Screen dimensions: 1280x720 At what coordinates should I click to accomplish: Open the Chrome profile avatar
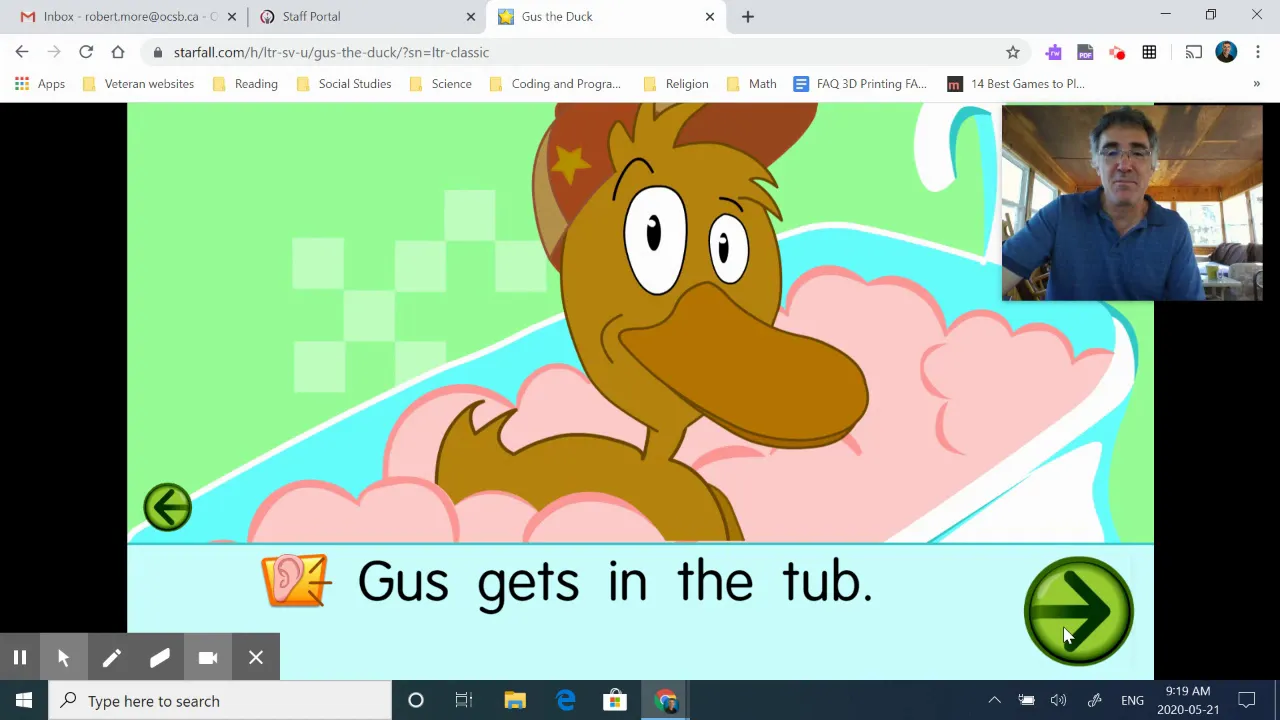[x=1226, y=52]
